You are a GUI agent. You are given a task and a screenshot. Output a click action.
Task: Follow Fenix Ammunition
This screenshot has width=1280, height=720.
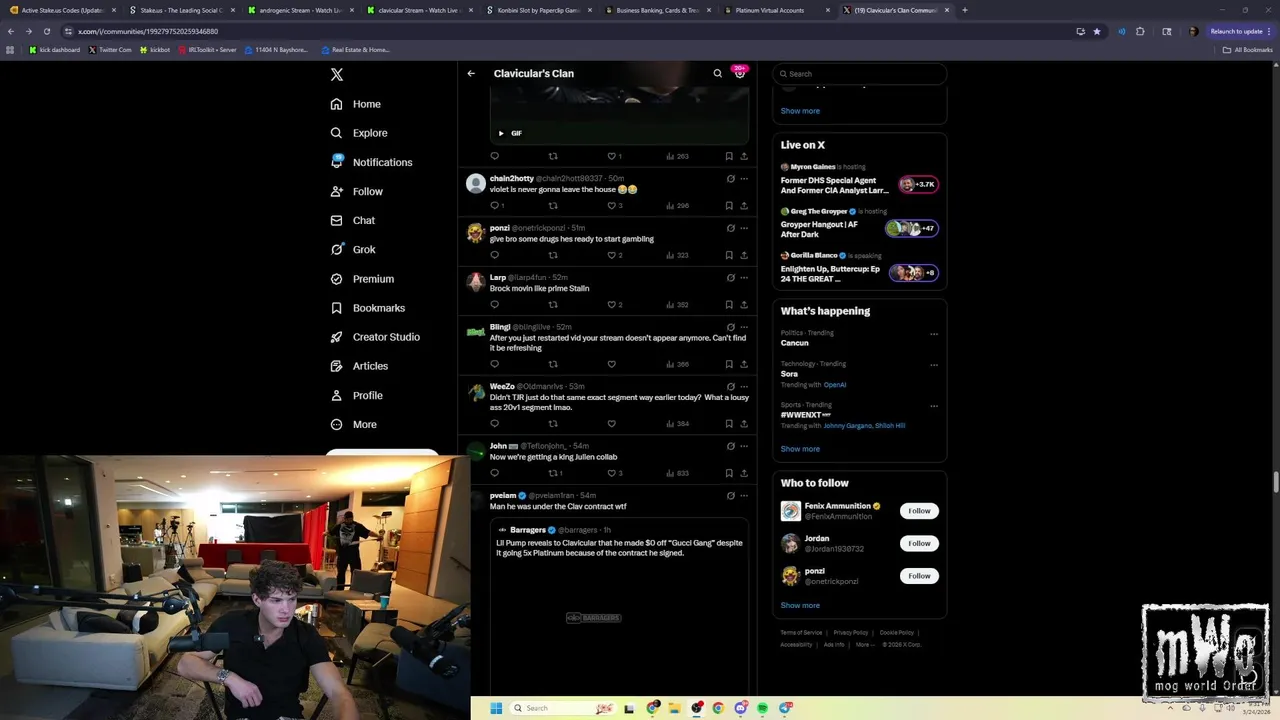(919, 511)
